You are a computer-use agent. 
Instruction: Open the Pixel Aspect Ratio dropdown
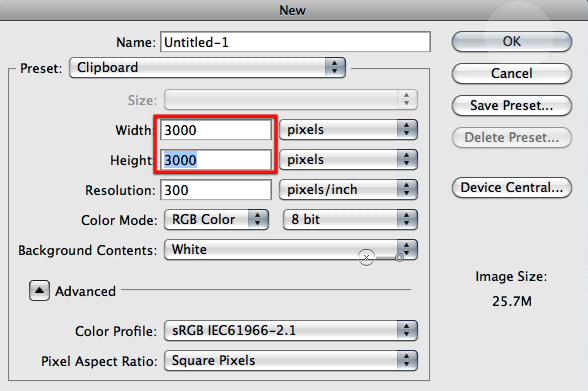click(291, 361)
